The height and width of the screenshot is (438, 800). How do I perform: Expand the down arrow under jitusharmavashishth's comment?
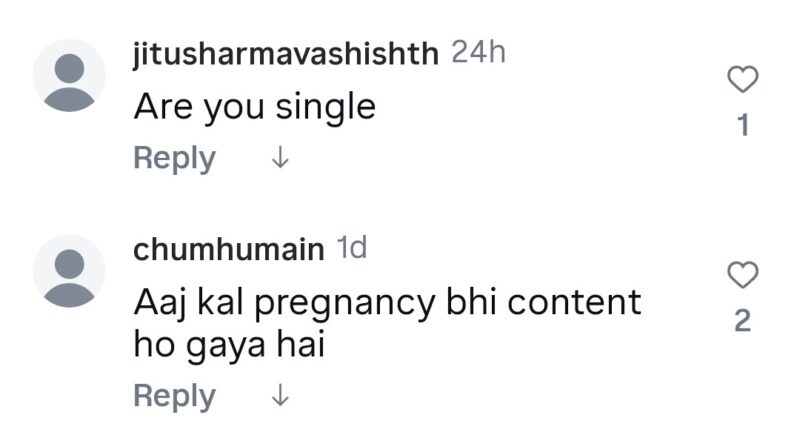pyautogui.click(x=280, y=158)
